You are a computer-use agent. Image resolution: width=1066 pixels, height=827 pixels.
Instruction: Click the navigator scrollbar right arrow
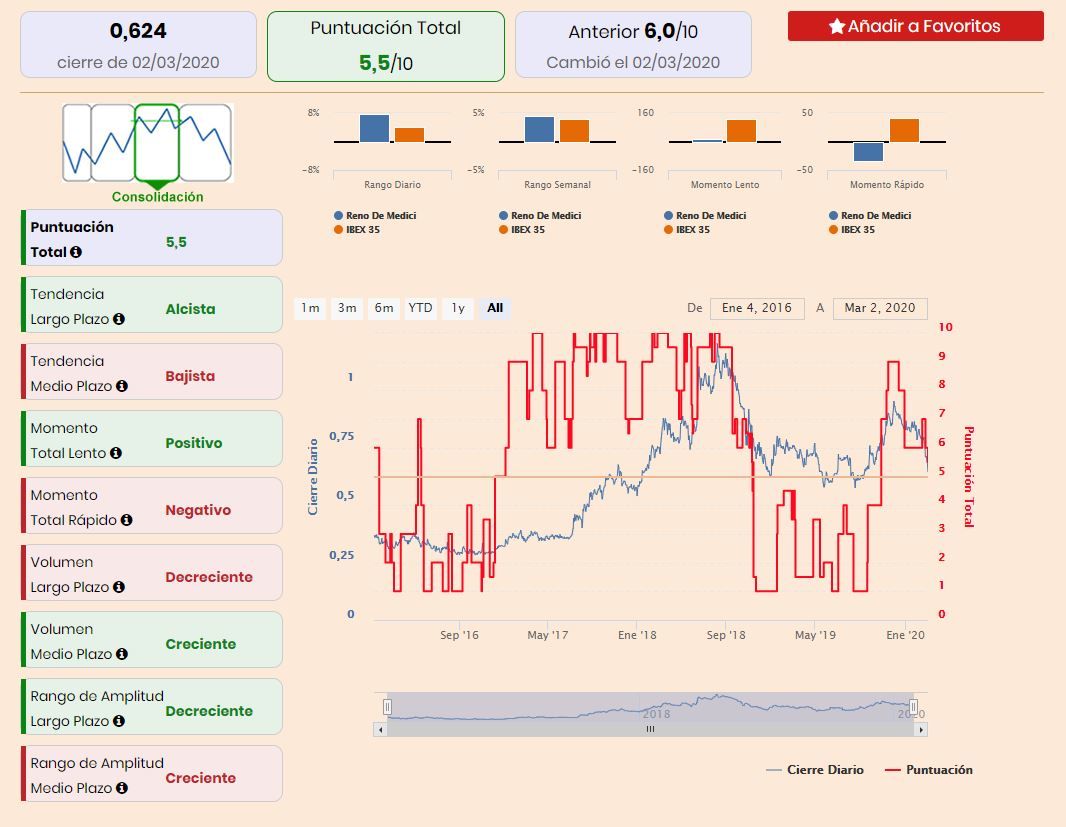coord(922,729)
